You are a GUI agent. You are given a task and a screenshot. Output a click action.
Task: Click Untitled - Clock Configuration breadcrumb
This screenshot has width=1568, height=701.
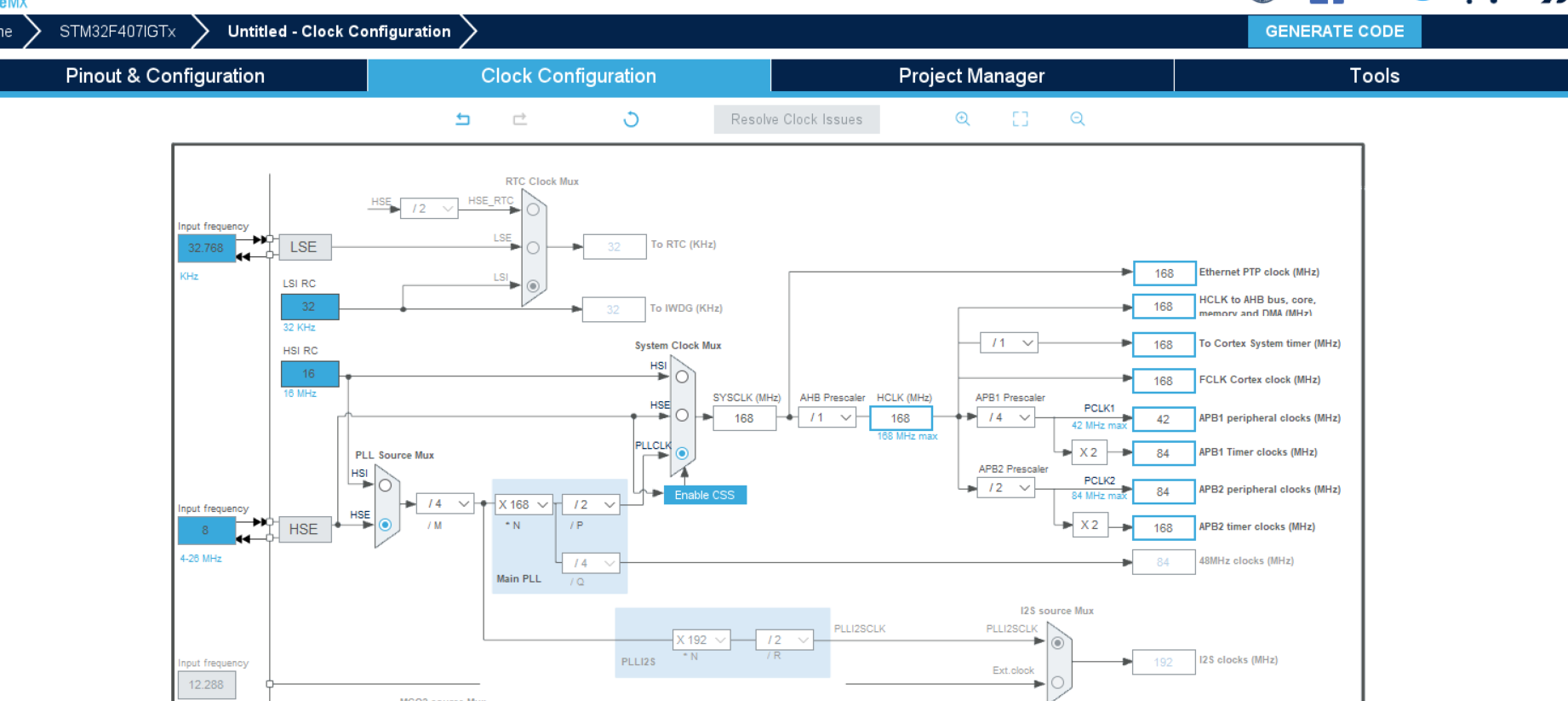tap(339, 32)
